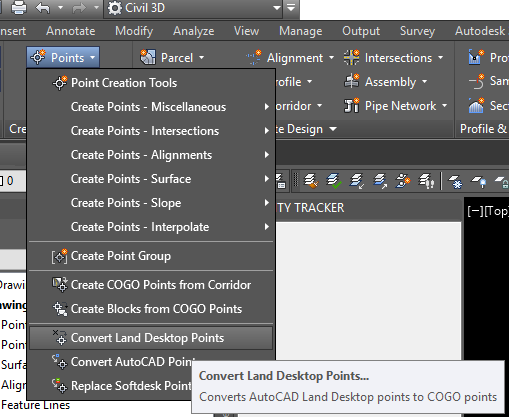Open the View ribbon tab
The height and width of the screenshot is (417, 509).
(246, 31)
